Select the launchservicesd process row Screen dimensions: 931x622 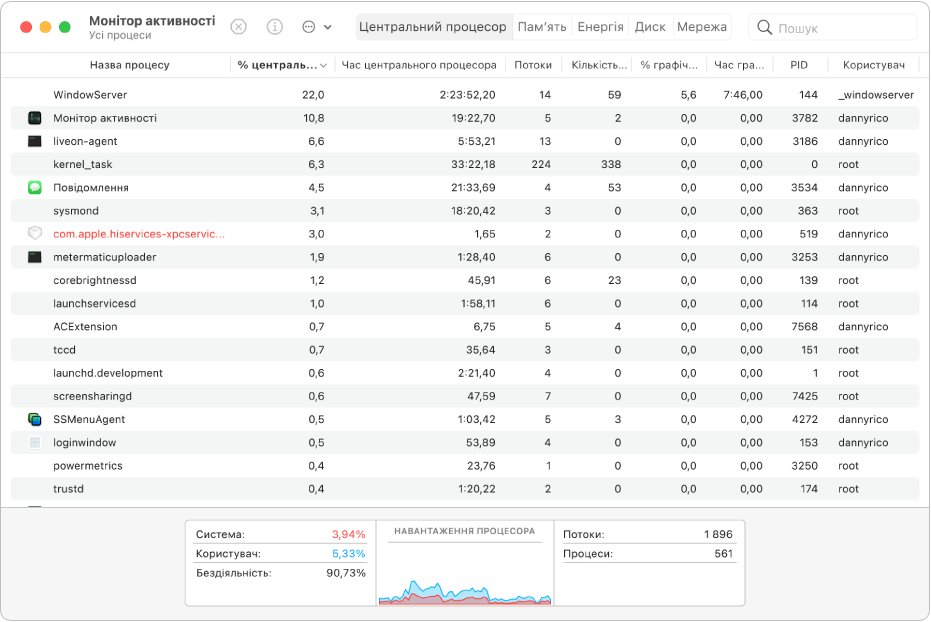click(465, 303)
